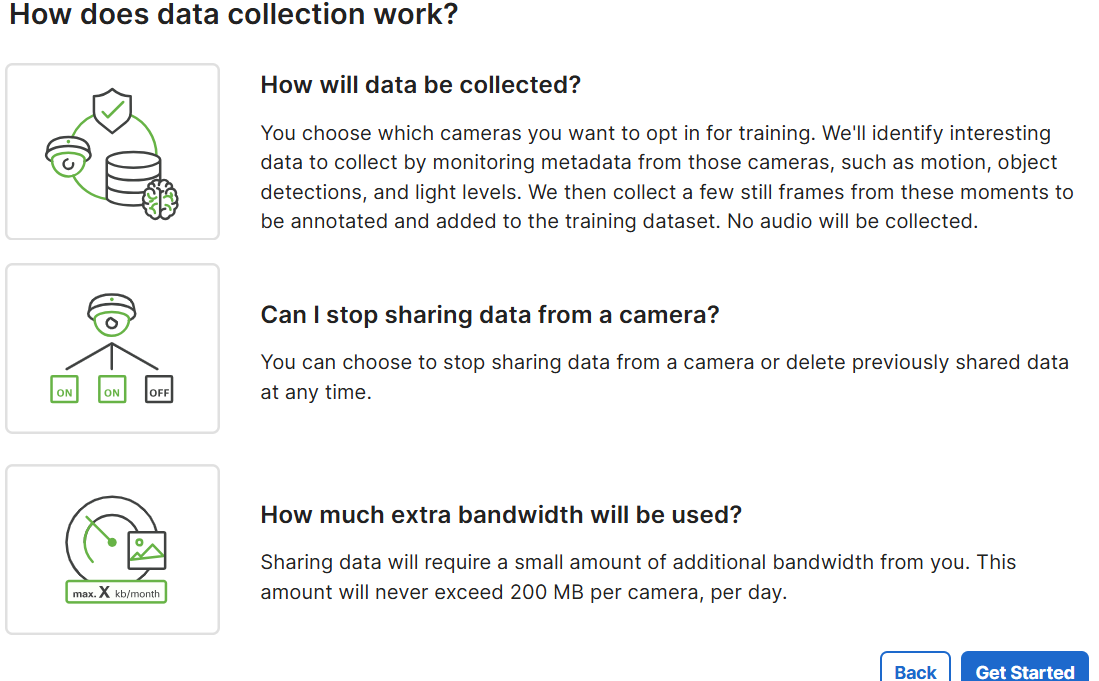The width and height of the screenshot is (1099, 681).
Task: Click the dome camera above the ON/OFF tree
Action: tap(111, 315)
